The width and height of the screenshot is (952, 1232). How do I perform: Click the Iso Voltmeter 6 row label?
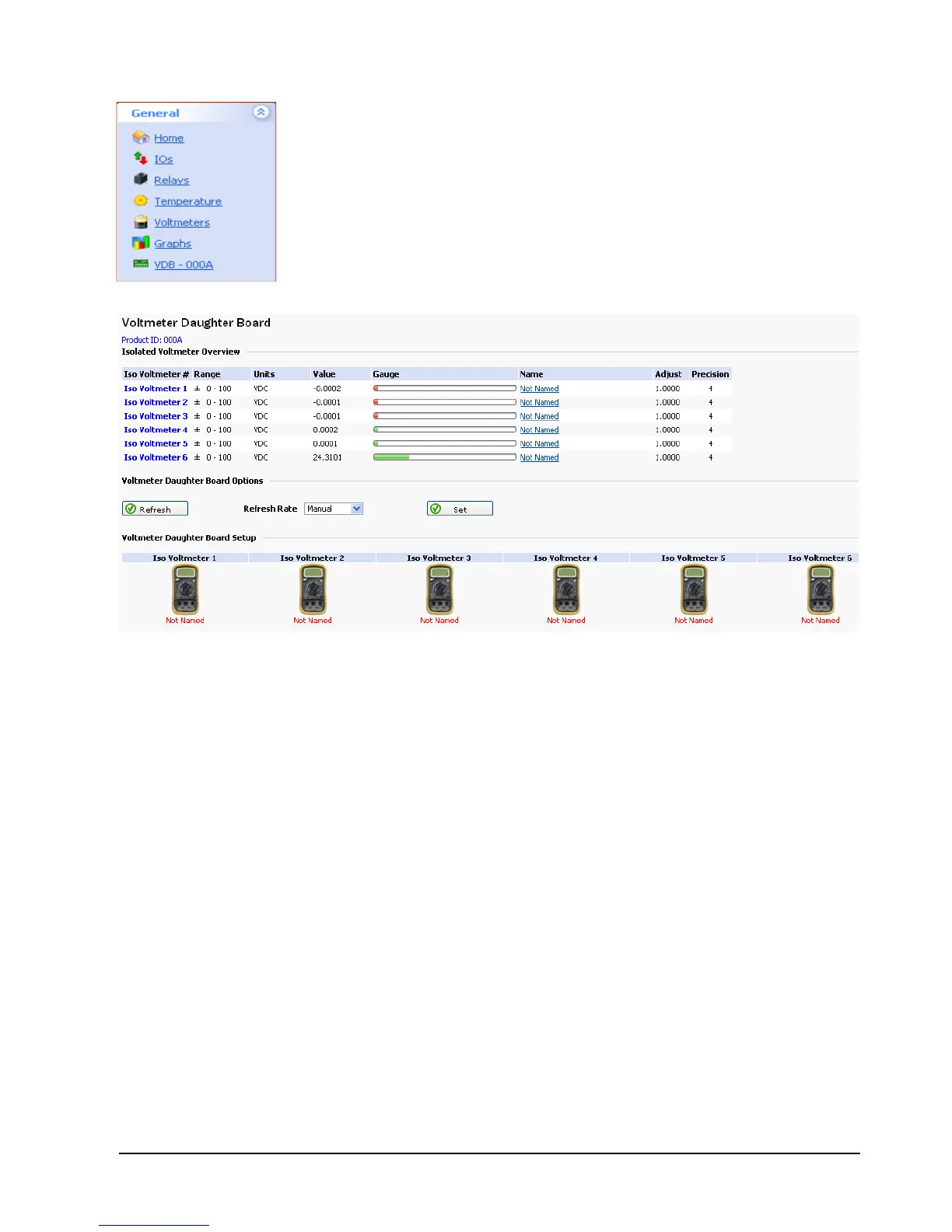[156, 458]
